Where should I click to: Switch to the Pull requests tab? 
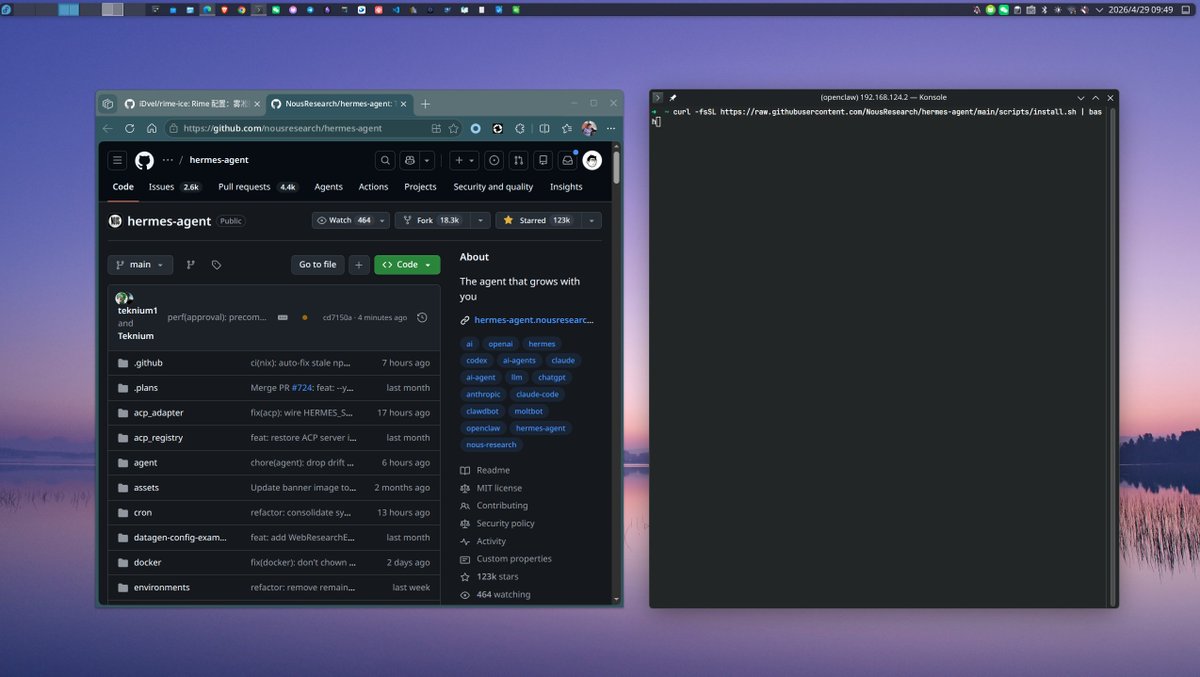[x=258, y=186]
